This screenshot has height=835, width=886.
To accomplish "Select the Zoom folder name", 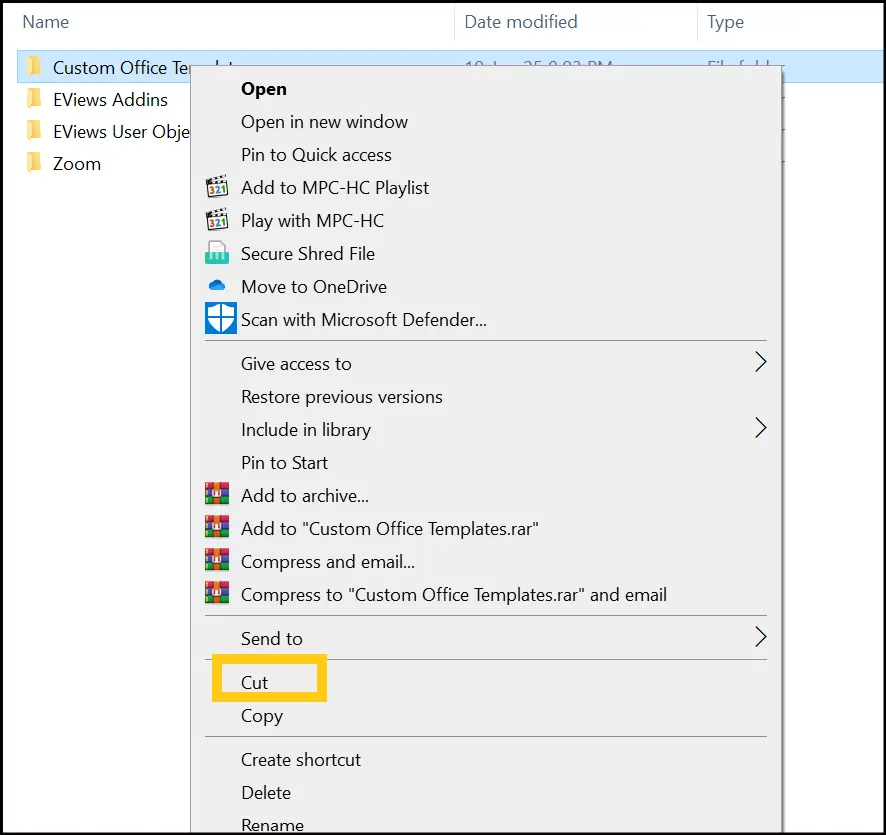I will (x=77, y=164).
